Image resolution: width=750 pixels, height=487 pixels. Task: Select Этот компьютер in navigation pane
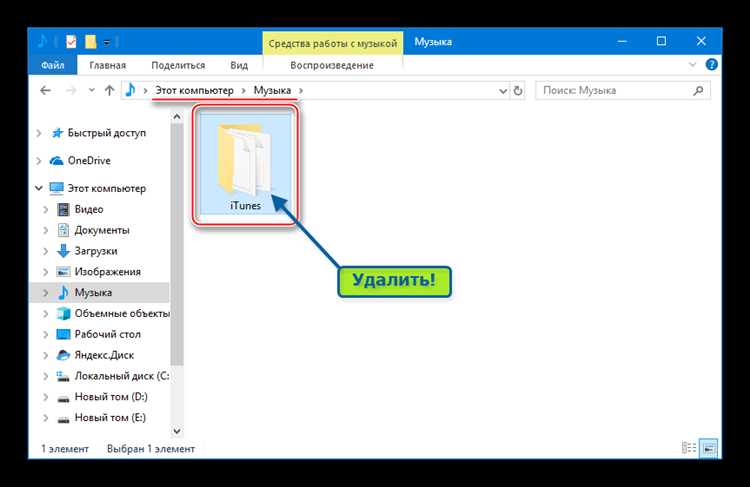tap(107, 188)
